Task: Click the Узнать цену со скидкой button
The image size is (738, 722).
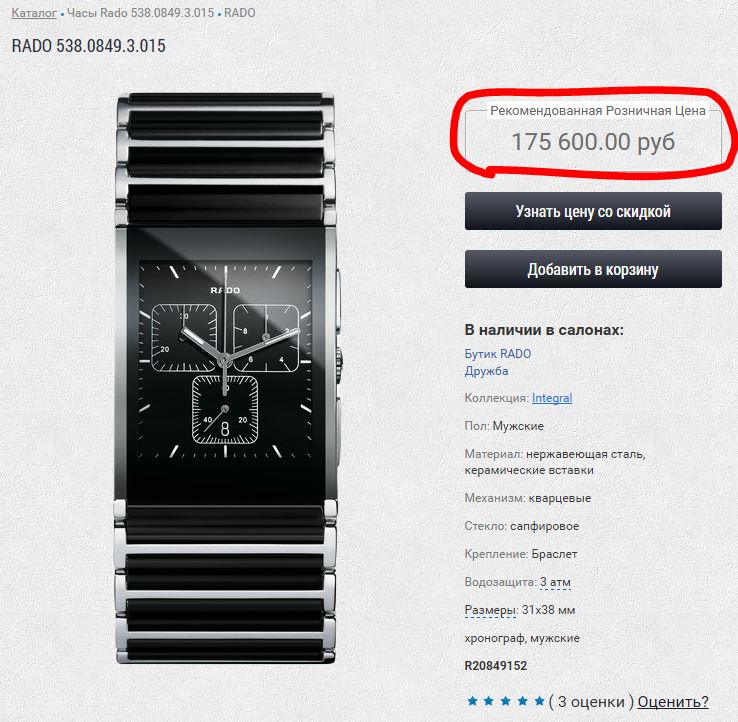Action: click(593, 211)
